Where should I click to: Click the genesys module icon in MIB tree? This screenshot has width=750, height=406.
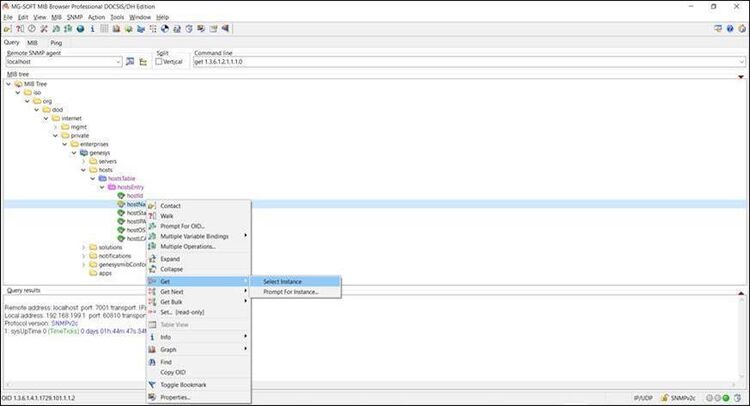tap(84, 153)
